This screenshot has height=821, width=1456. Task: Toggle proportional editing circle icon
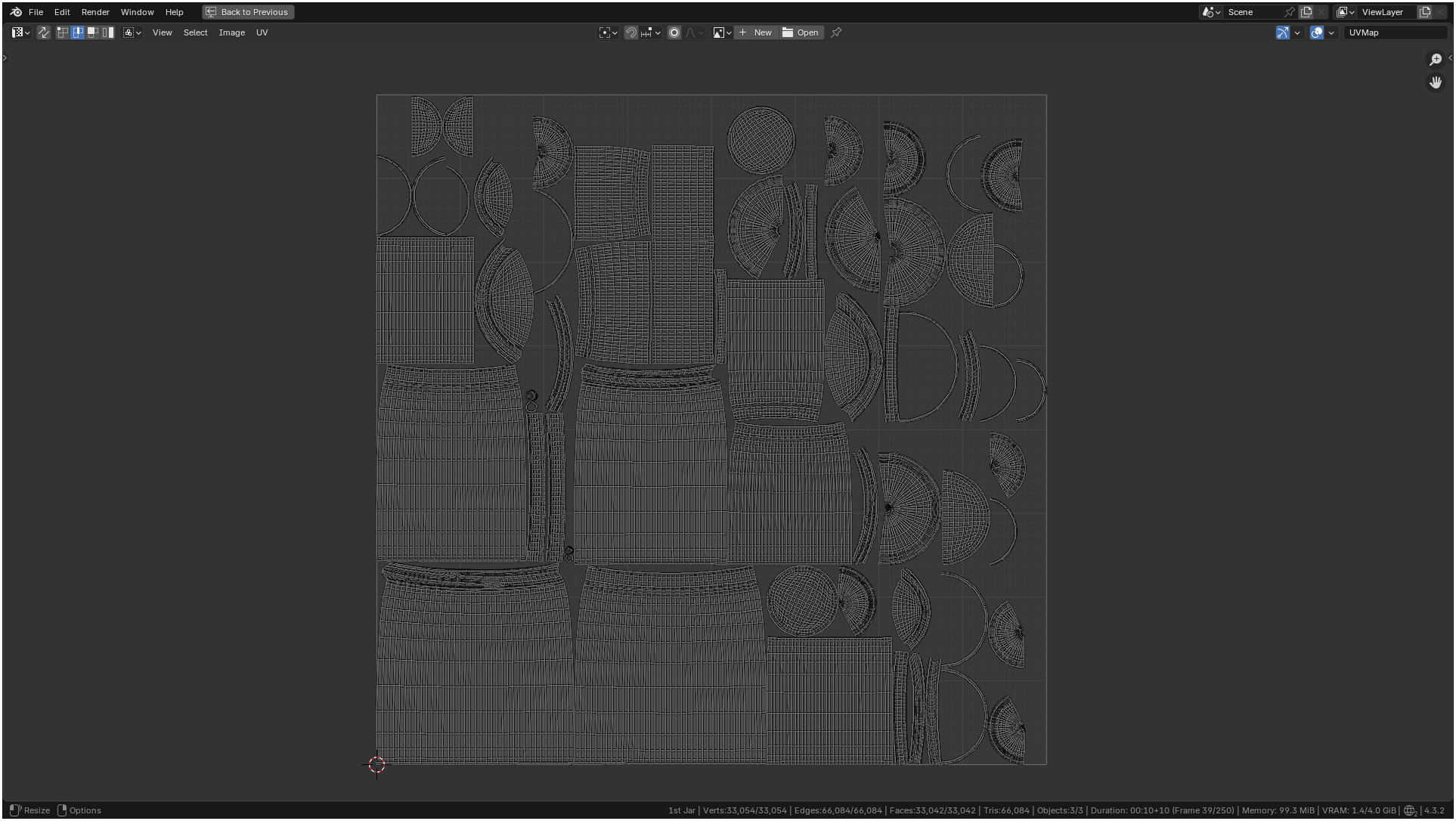pyautogui.click(x=674, y=33)
